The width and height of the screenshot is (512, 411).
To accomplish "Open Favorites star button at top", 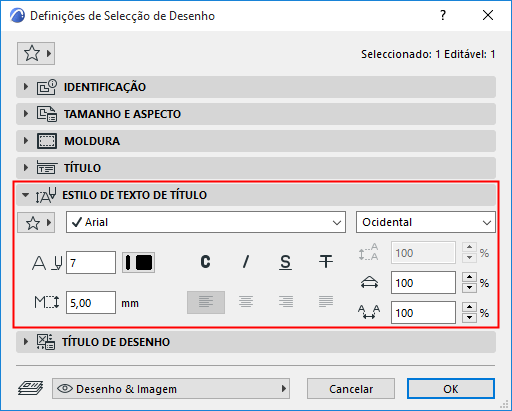I will click(36, 53).
